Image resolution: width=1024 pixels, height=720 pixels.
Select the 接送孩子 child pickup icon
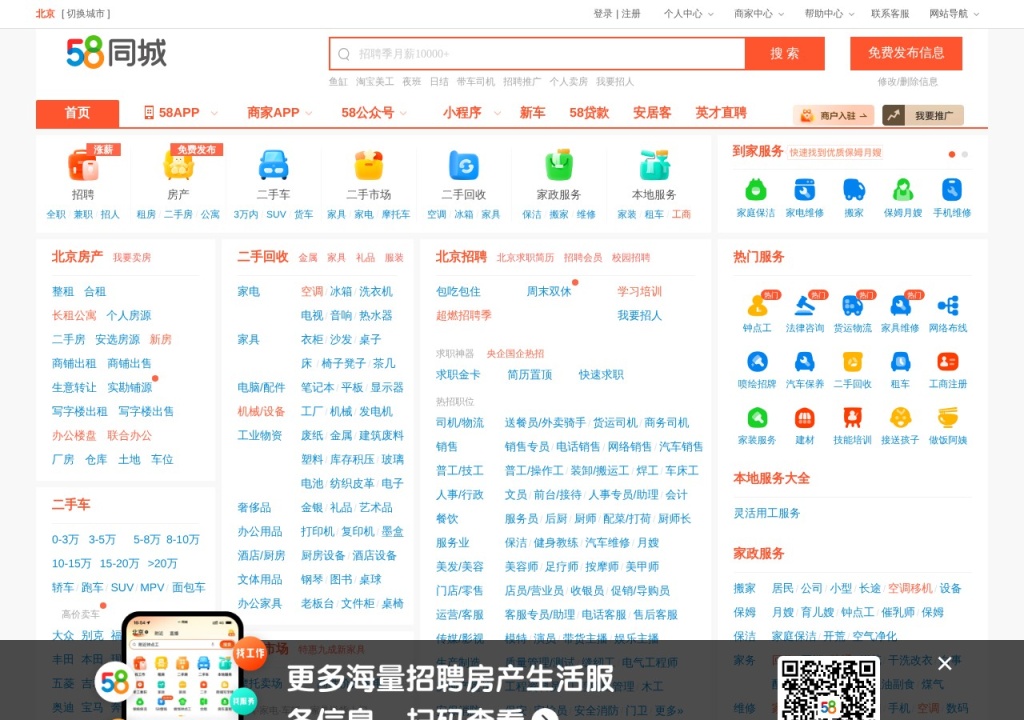click(x=900, y=417)
